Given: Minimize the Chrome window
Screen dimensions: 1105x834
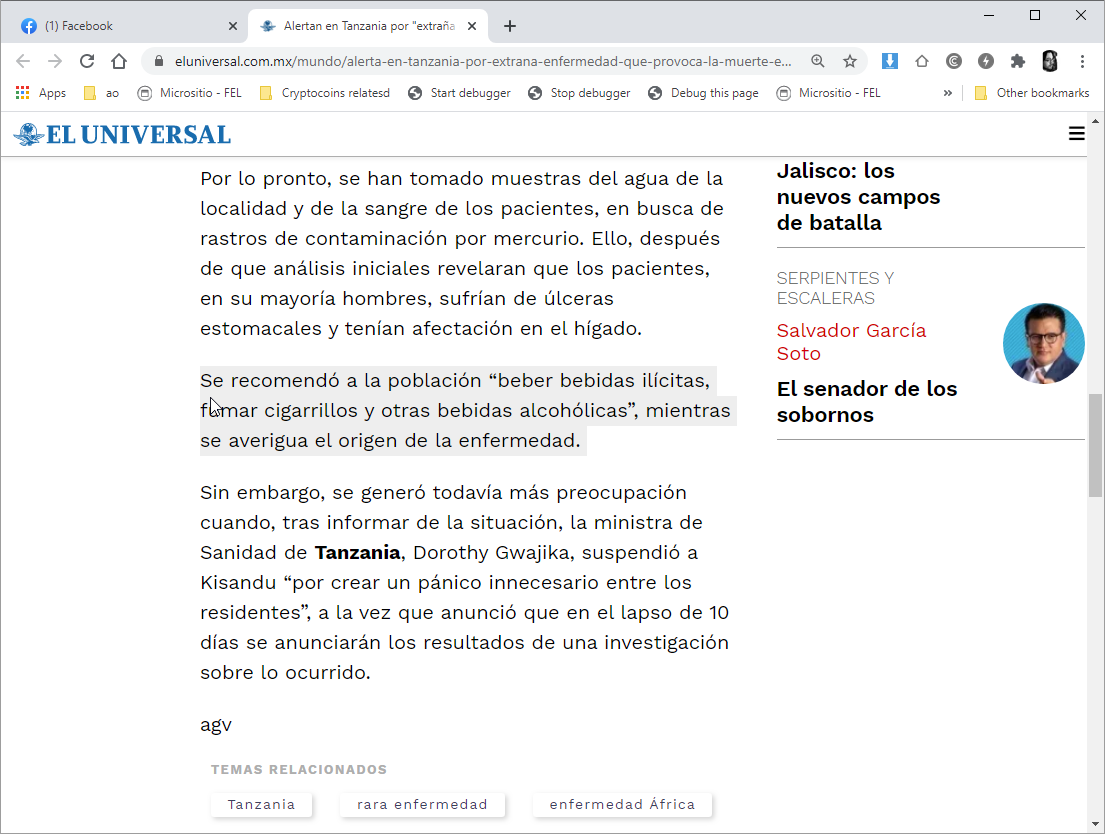Looking at the screenshot, I should click(989, 15).
